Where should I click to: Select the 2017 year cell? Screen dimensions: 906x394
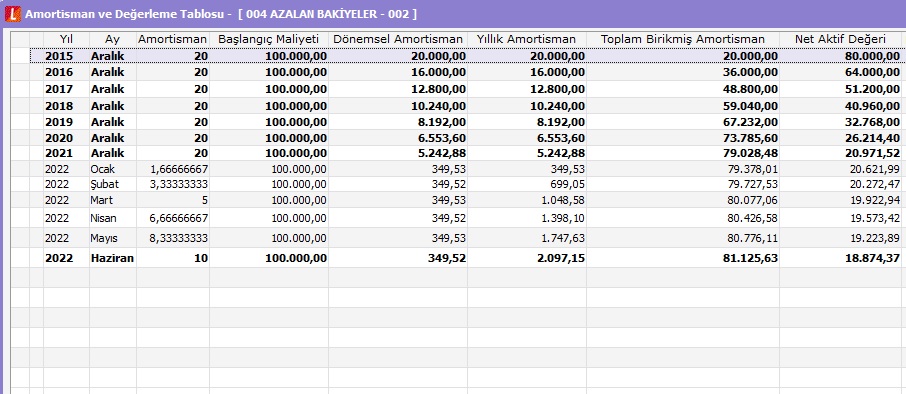[66, 89]
